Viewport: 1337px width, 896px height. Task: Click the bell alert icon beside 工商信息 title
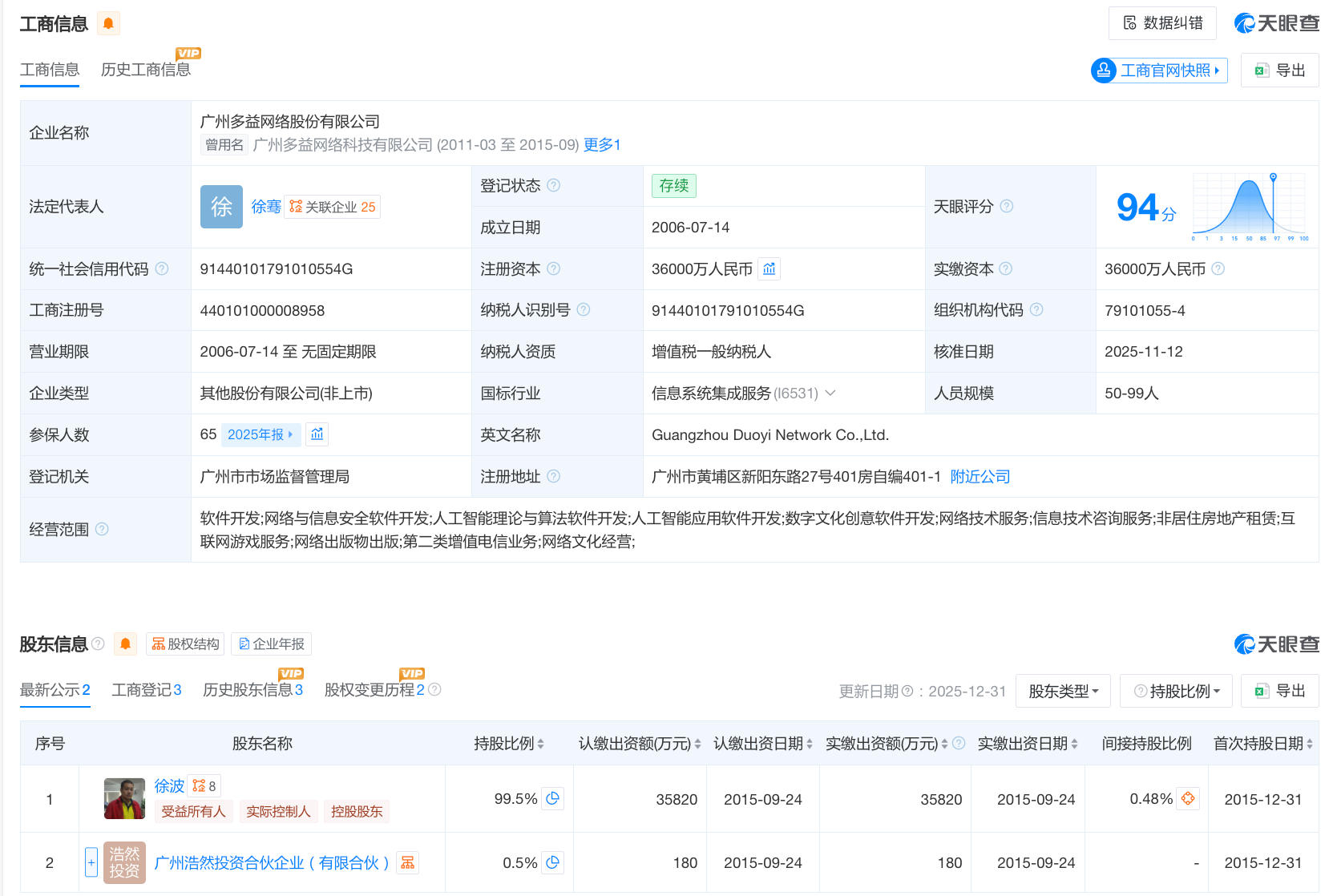[x=108, y=23]
